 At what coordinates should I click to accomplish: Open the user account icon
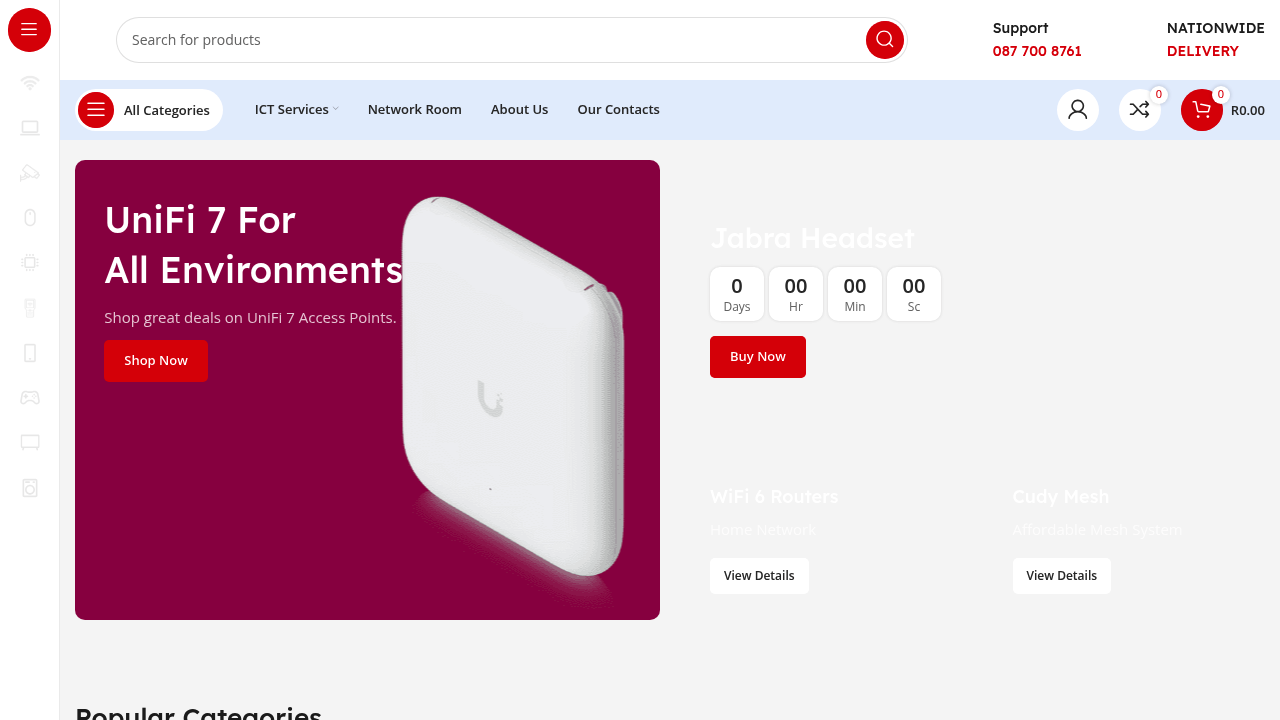[x=1078, y=110]
